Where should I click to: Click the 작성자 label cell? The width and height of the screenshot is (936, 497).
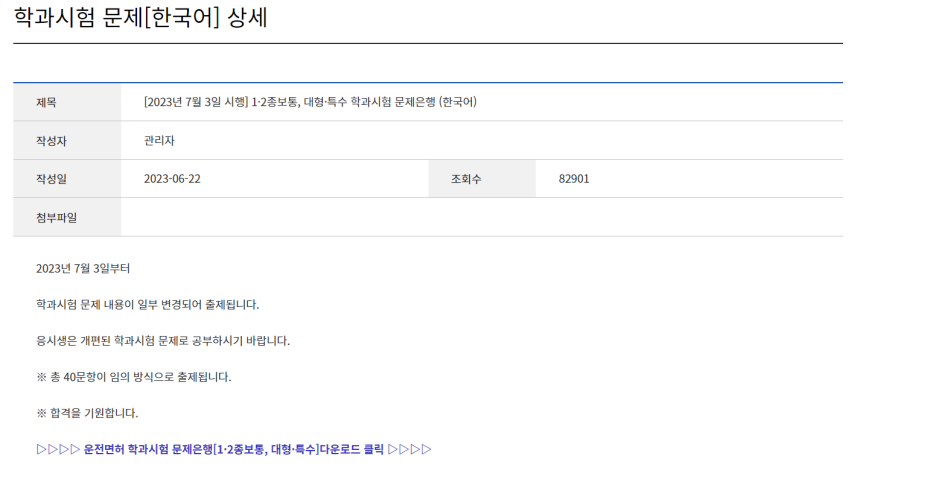click(67, 141)
